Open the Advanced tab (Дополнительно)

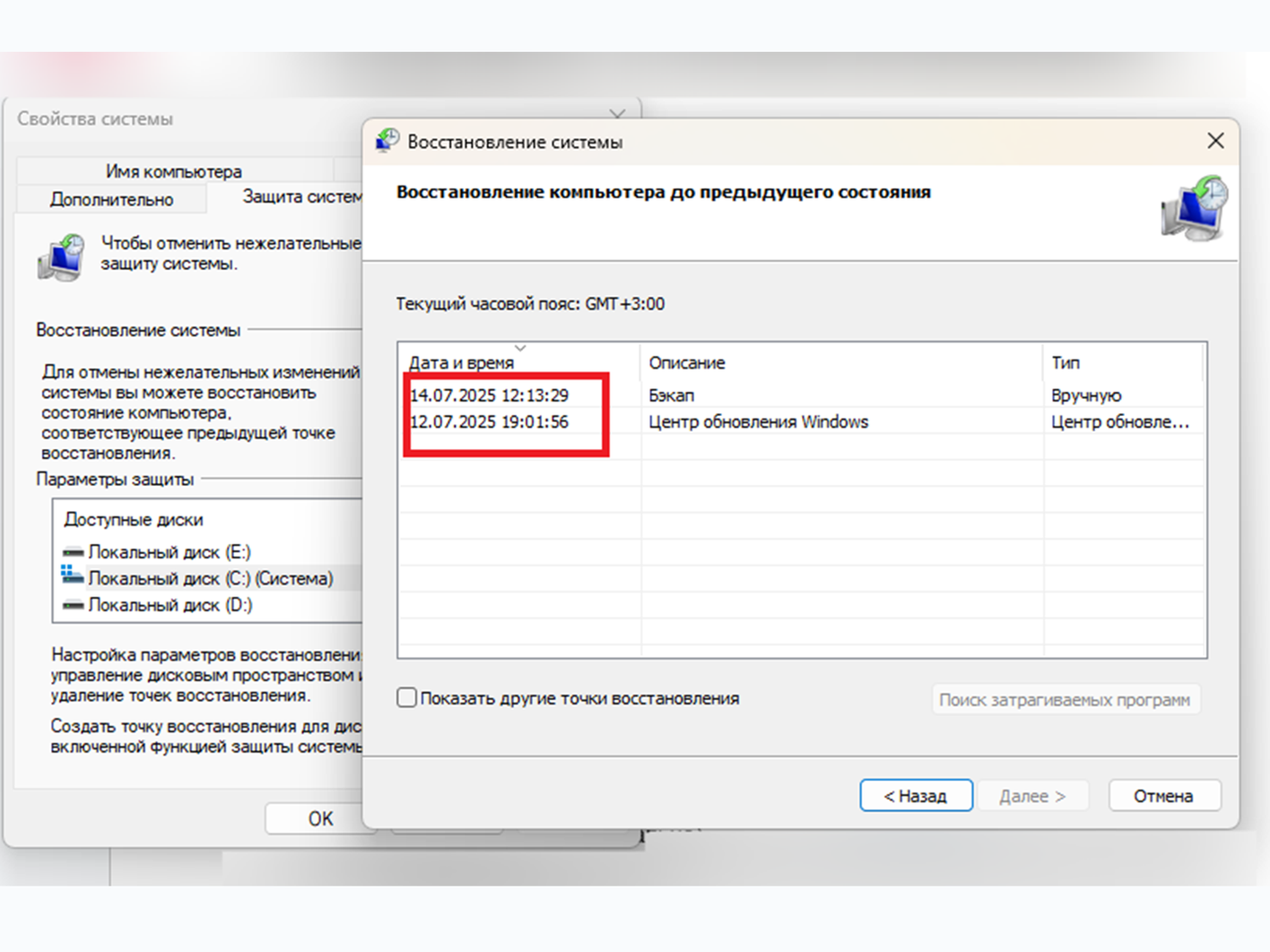(111, 199)
